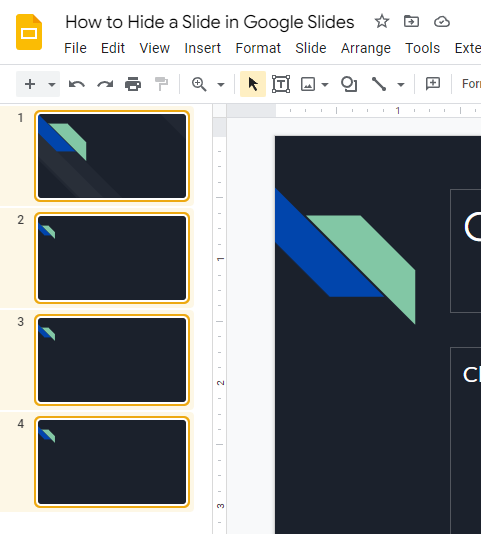Select slide 4 thumbnail in filmstrip
481x534 pixels.
[x=112, y=462]
